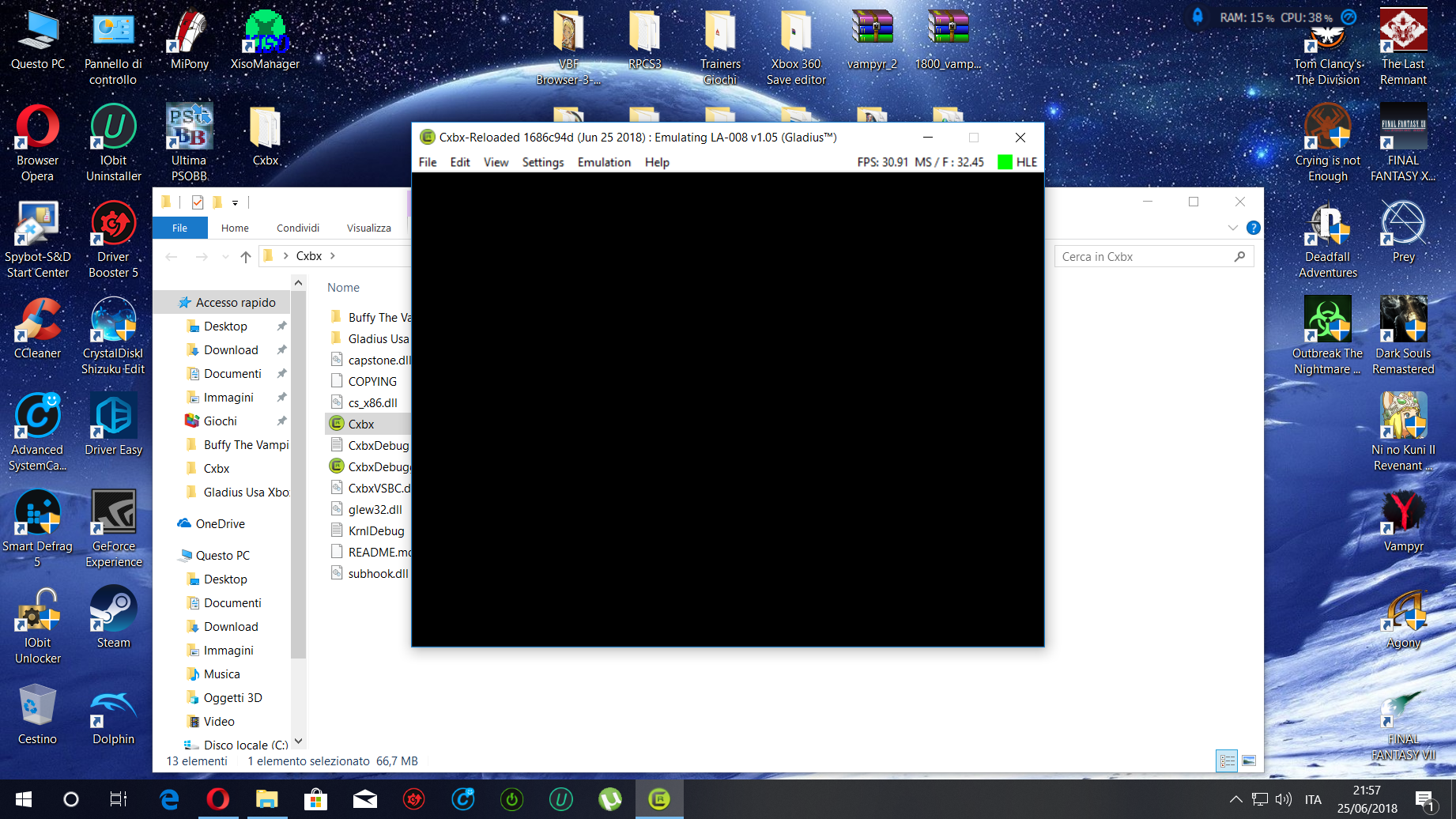Viewport: 1456px width, 819px height.
Task: Launch The Last Remnant shortcut
Action: point(1403,47)
